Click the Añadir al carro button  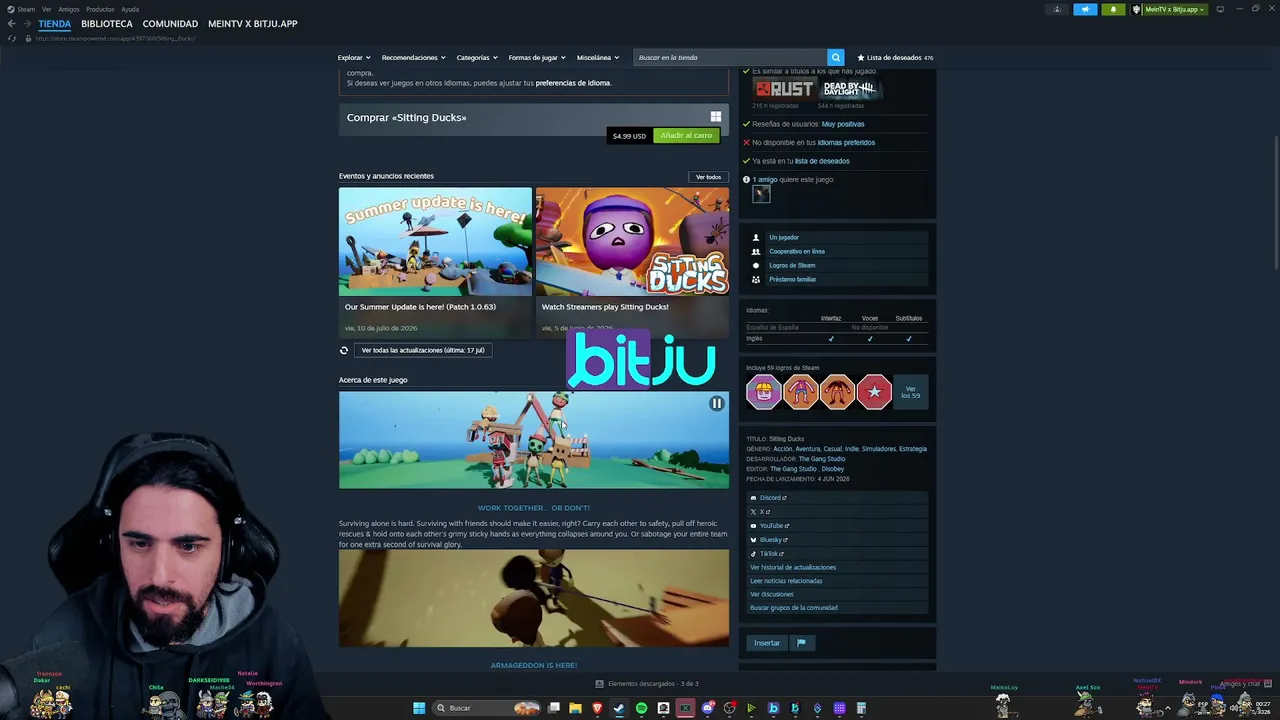(x=686, y=136)
